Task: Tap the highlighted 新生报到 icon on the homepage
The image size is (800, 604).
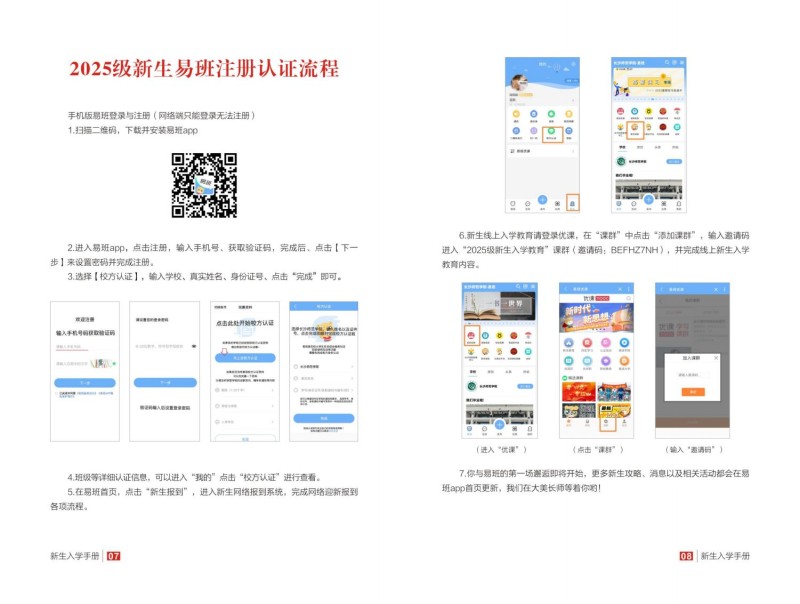Action: pyautogui.click(x=634, y=128)
